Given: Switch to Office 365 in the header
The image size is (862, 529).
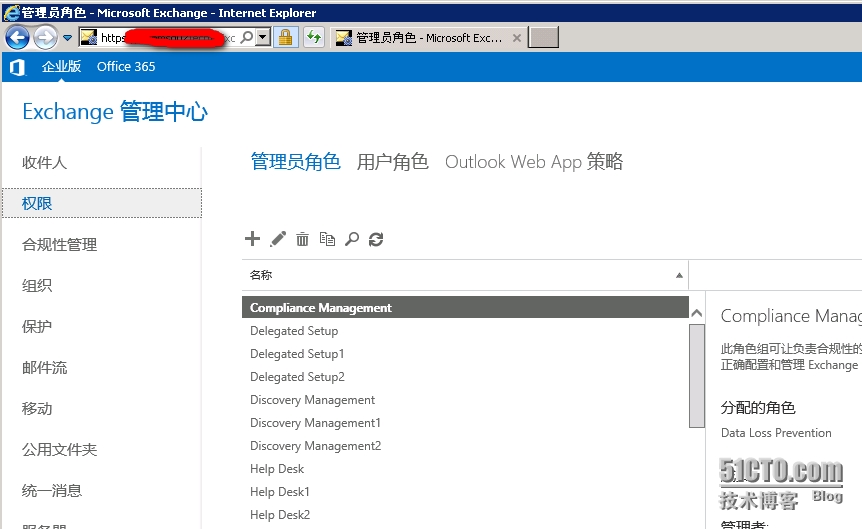Looking at the screenshot, I should pos(126,67).
